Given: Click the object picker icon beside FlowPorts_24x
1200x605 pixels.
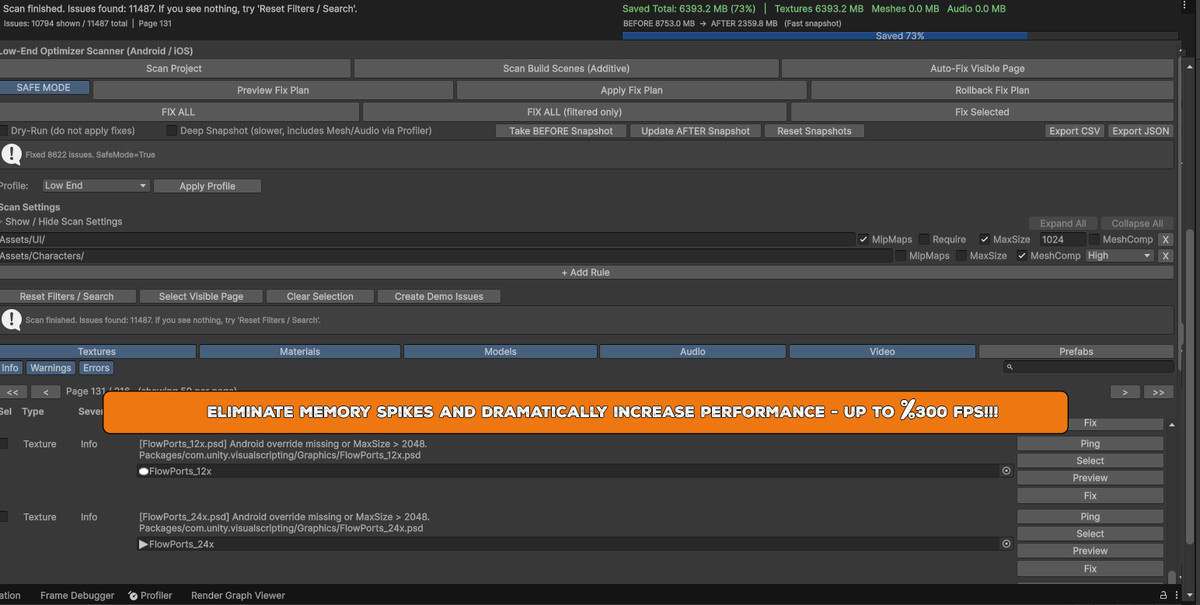Looking at the screenshot, I should 1006,543.
